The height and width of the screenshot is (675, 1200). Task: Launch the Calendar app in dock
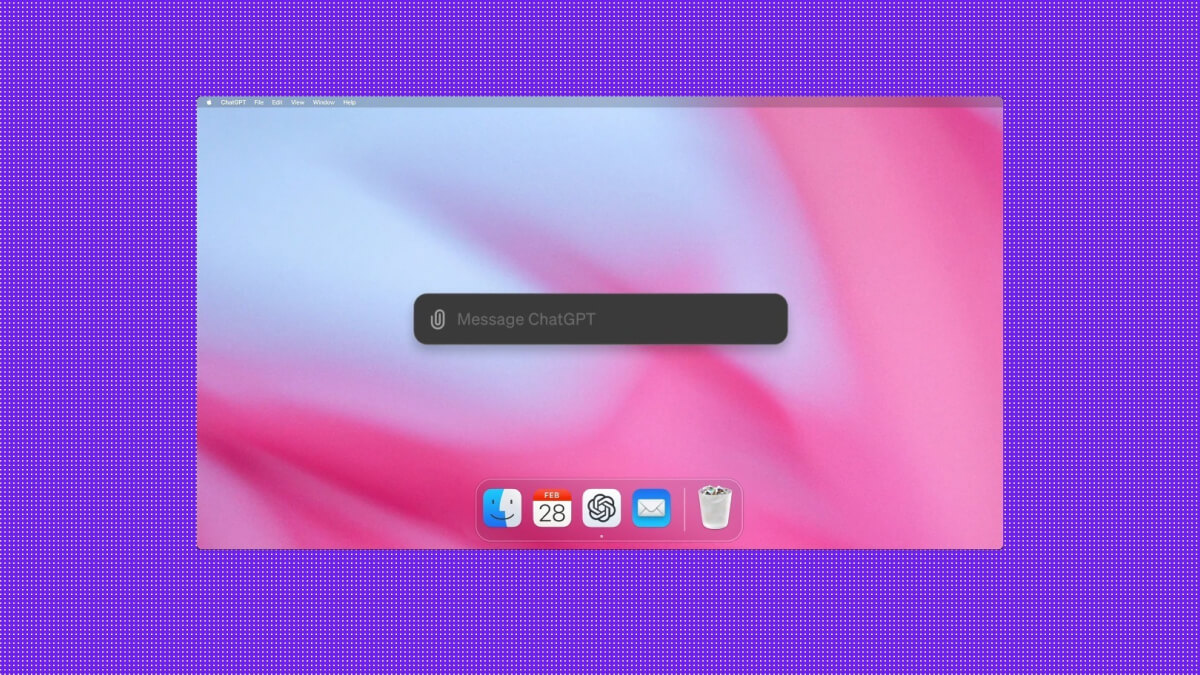tap(552, 509)
